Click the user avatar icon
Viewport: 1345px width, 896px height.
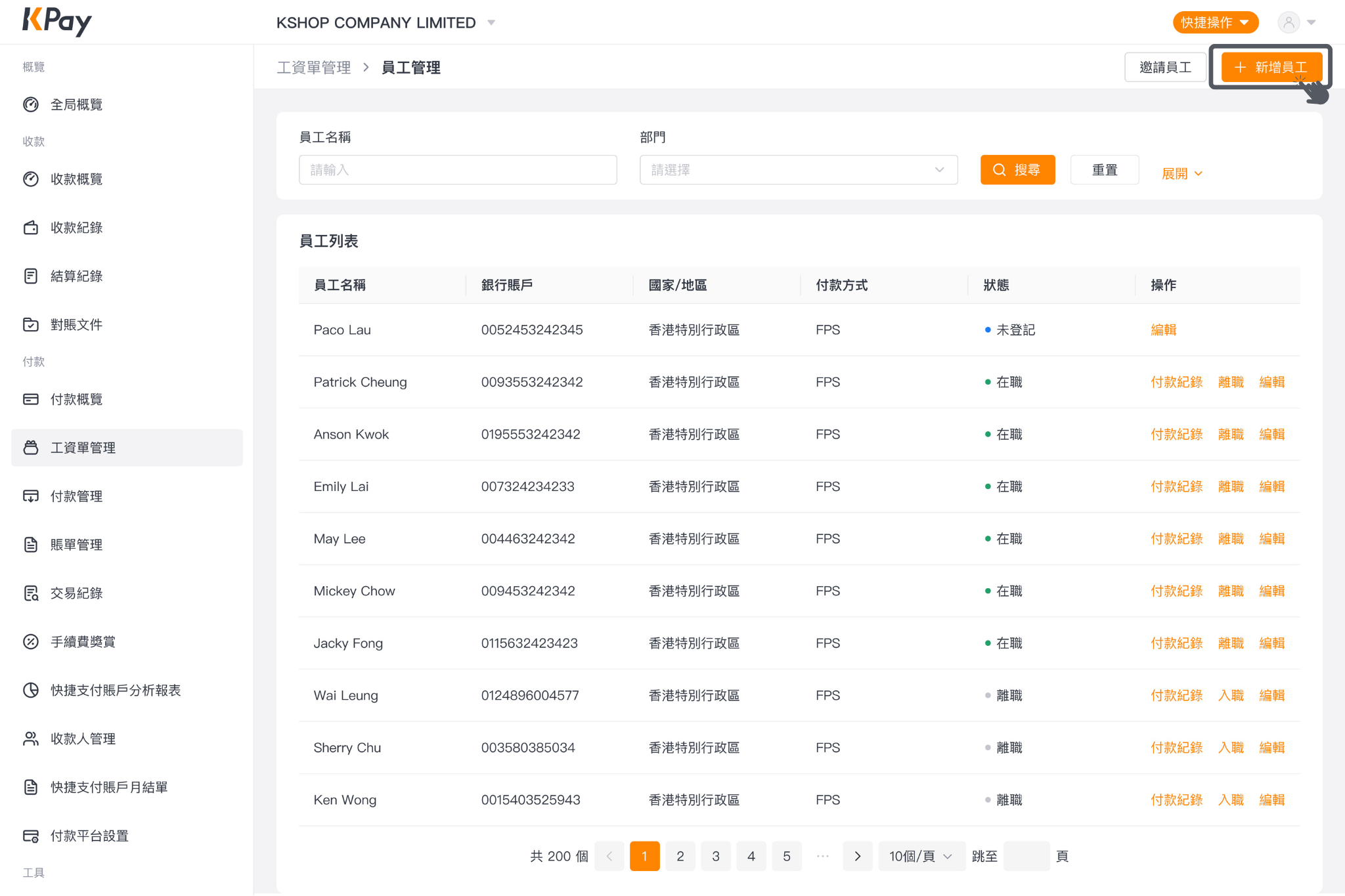pos(1289,22)
